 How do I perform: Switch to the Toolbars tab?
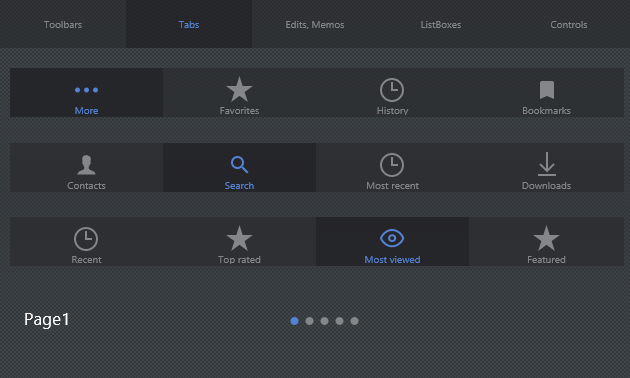click(63, 24)
